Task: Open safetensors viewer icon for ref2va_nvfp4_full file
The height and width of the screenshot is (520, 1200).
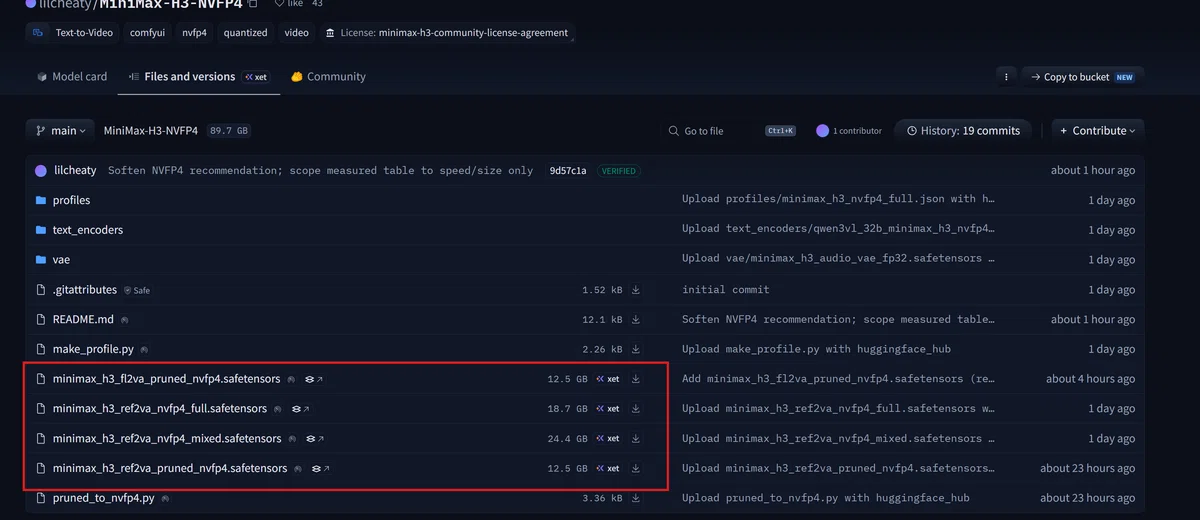Action: [300, 409]
